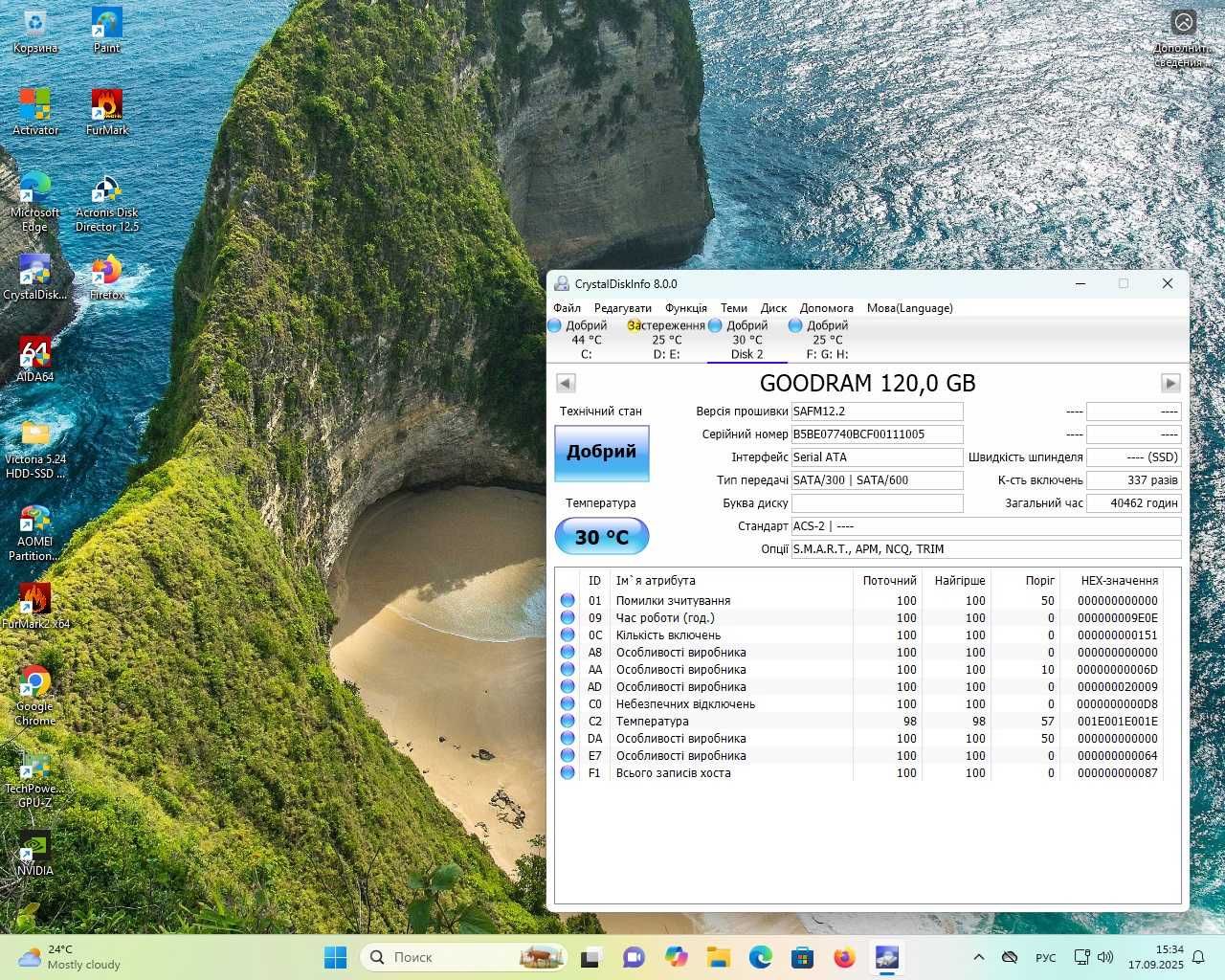Open the Activator desktop icon
1225x980 pixels.
pos(35,113)
